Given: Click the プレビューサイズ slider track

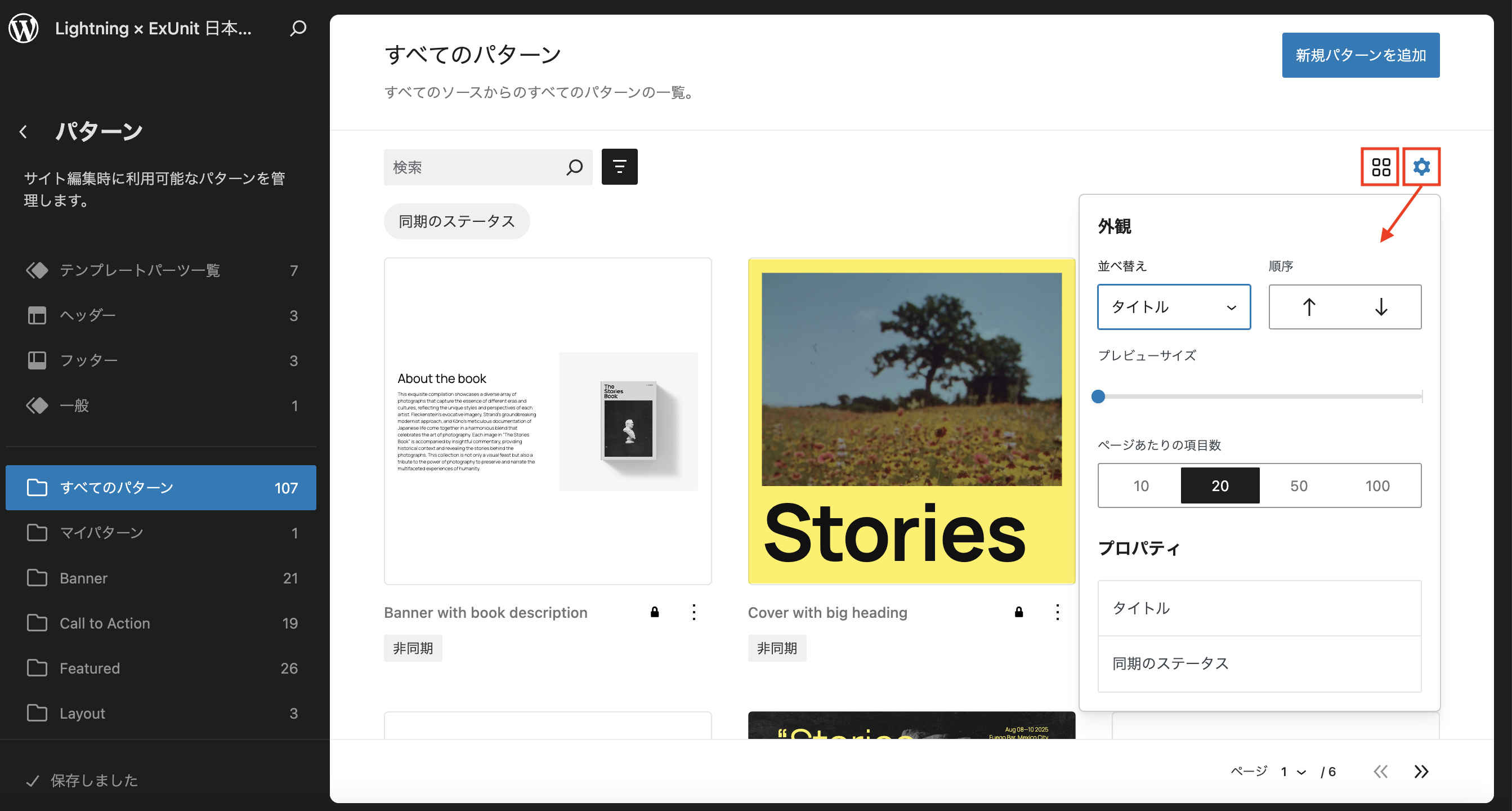Looking at the screenshot, I should point(1260,396).
